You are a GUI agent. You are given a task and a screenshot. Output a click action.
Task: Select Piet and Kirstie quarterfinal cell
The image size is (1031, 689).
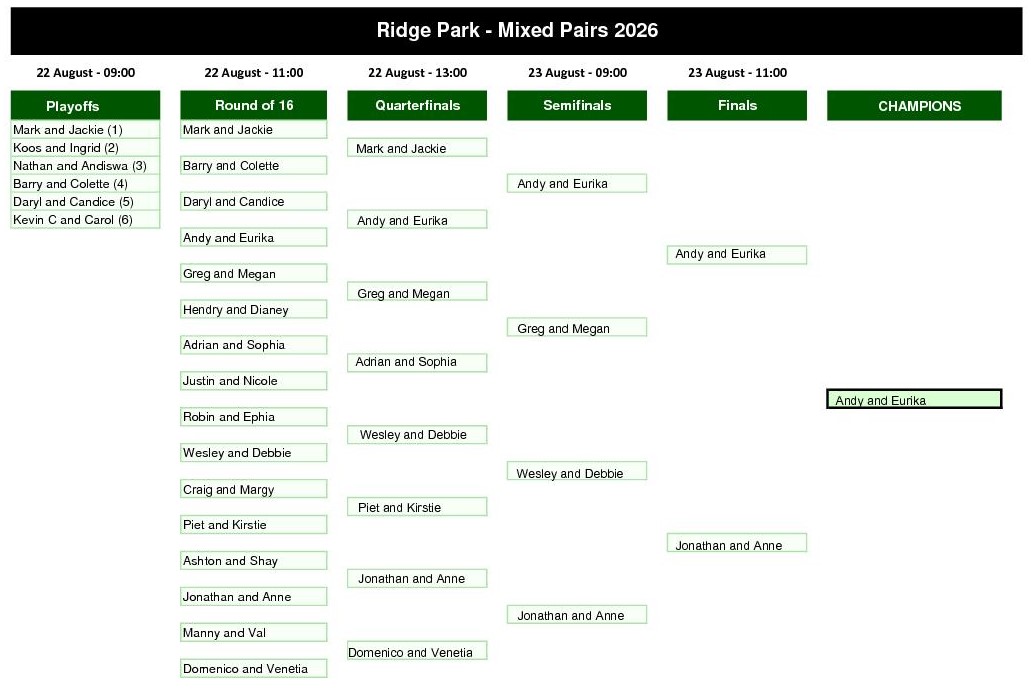click(x=417, y=506)
